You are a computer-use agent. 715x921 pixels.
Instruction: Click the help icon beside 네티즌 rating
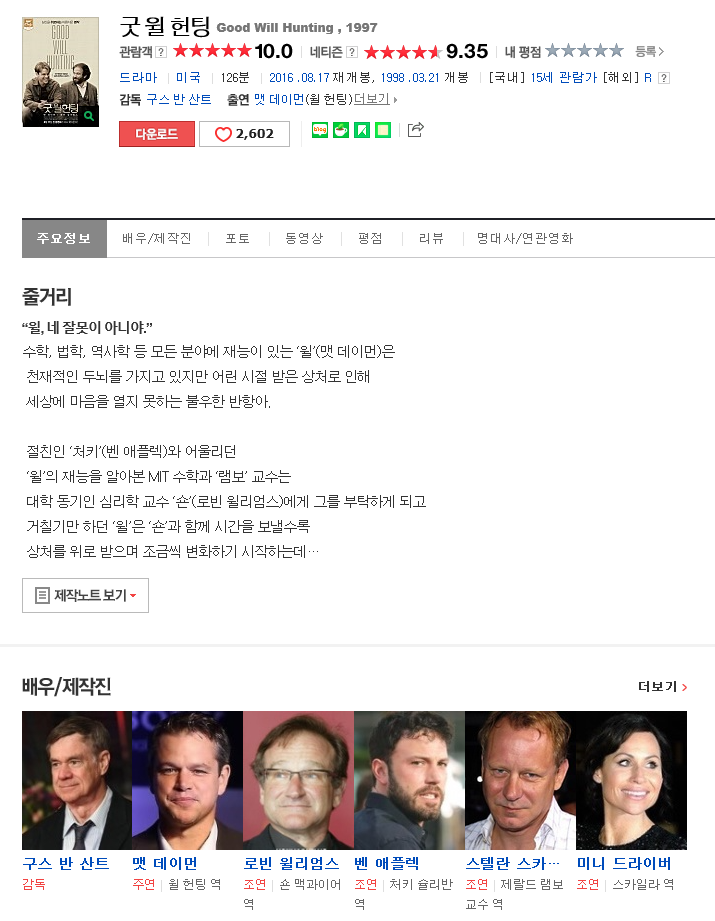click(x=351, y=52)
